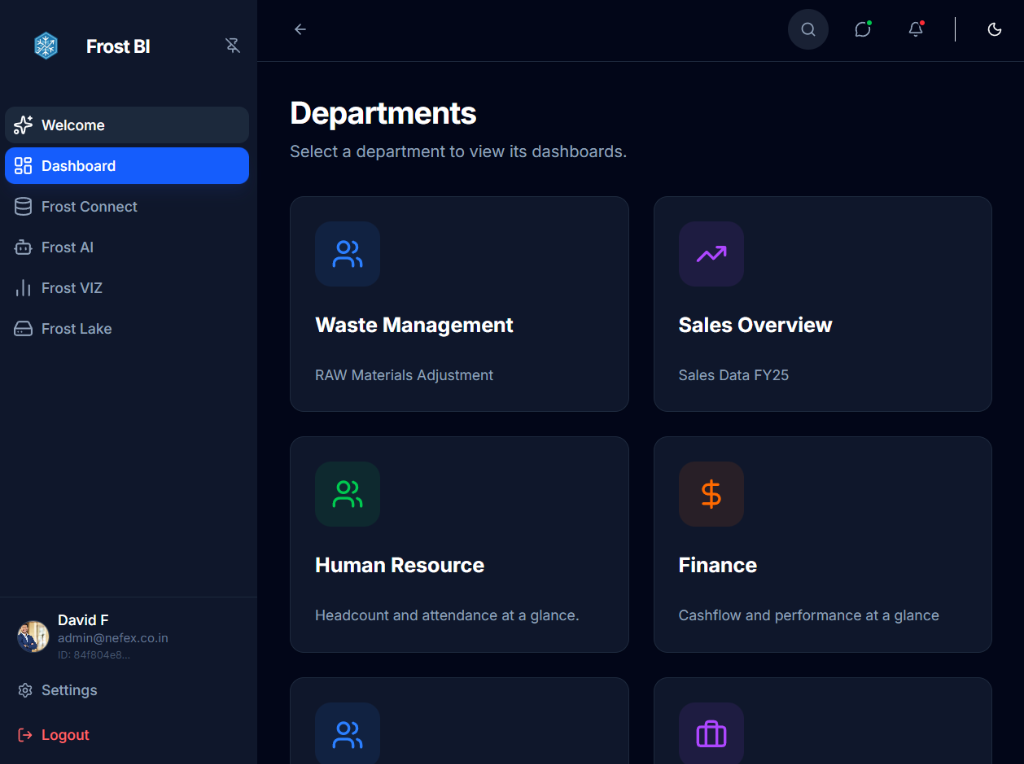Click the Finance dollar sign icon

tap(711, 493)
